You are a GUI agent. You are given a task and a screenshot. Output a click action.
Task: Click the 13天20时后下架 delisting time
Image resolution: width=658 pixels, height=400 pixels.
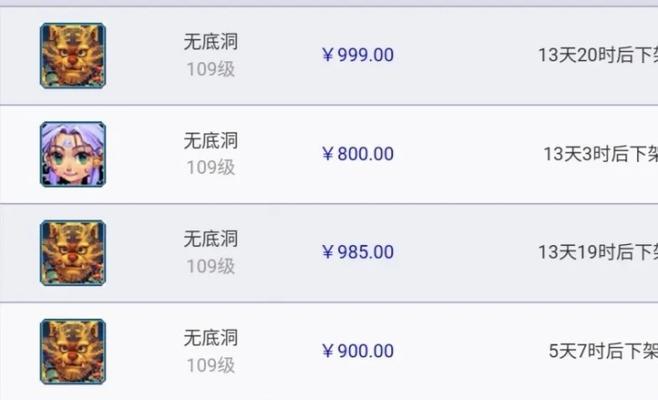tap(598, 55)
